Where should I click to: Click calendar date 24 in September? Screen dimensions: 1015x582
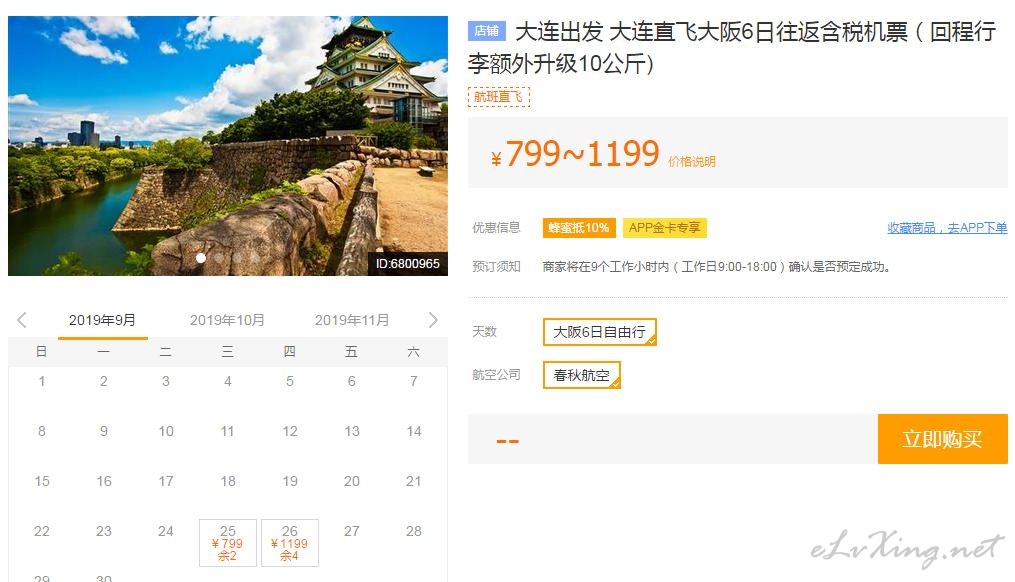166,531
